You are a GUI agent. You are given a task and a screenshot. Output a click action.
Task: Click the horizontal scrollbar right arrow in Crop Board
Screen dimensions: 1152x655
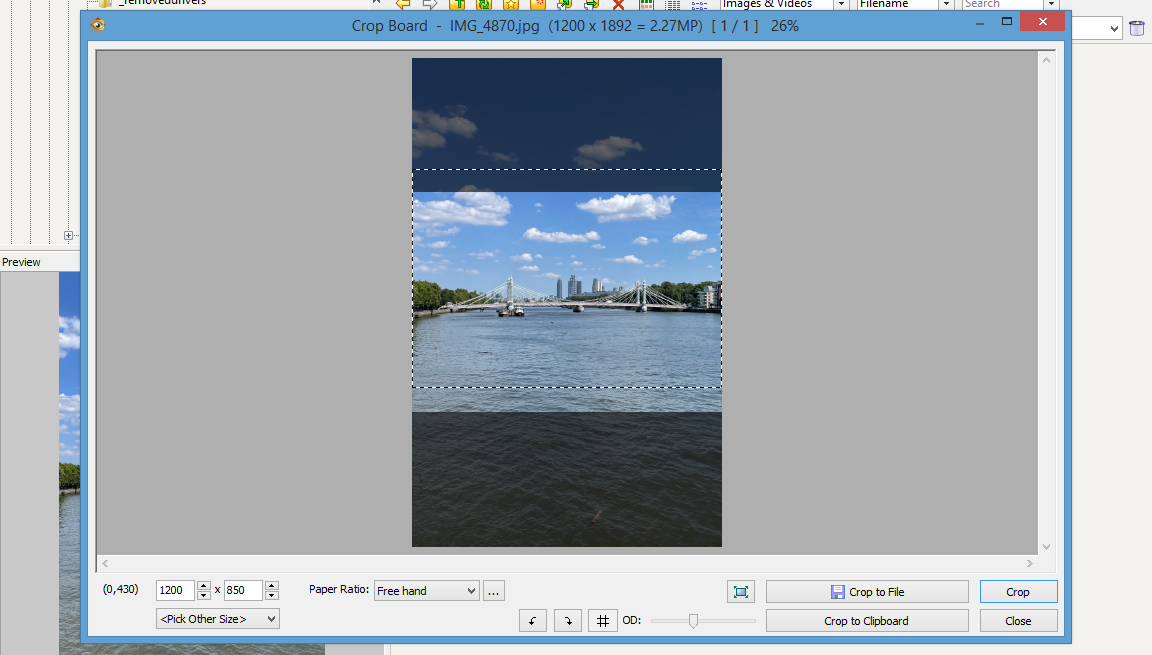1029,563
